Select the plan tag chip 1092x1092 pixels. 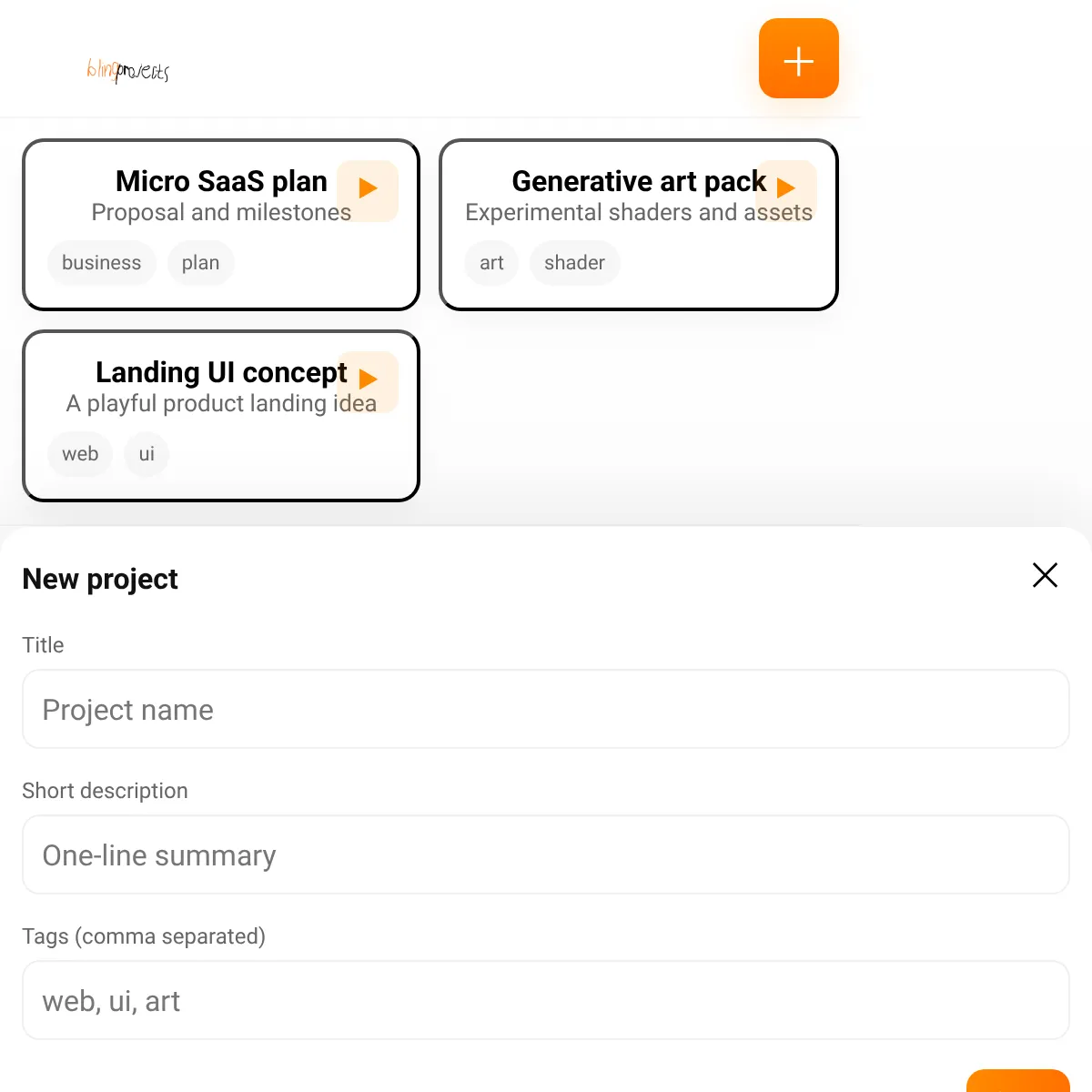(x=200, y=263)
